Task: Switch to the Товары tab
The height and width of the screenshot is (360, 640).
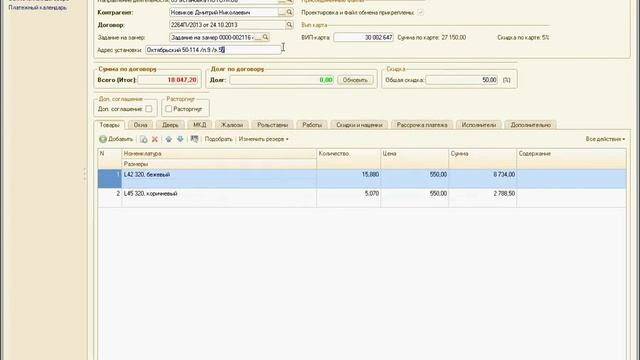Action: click(x=109, y=125)
